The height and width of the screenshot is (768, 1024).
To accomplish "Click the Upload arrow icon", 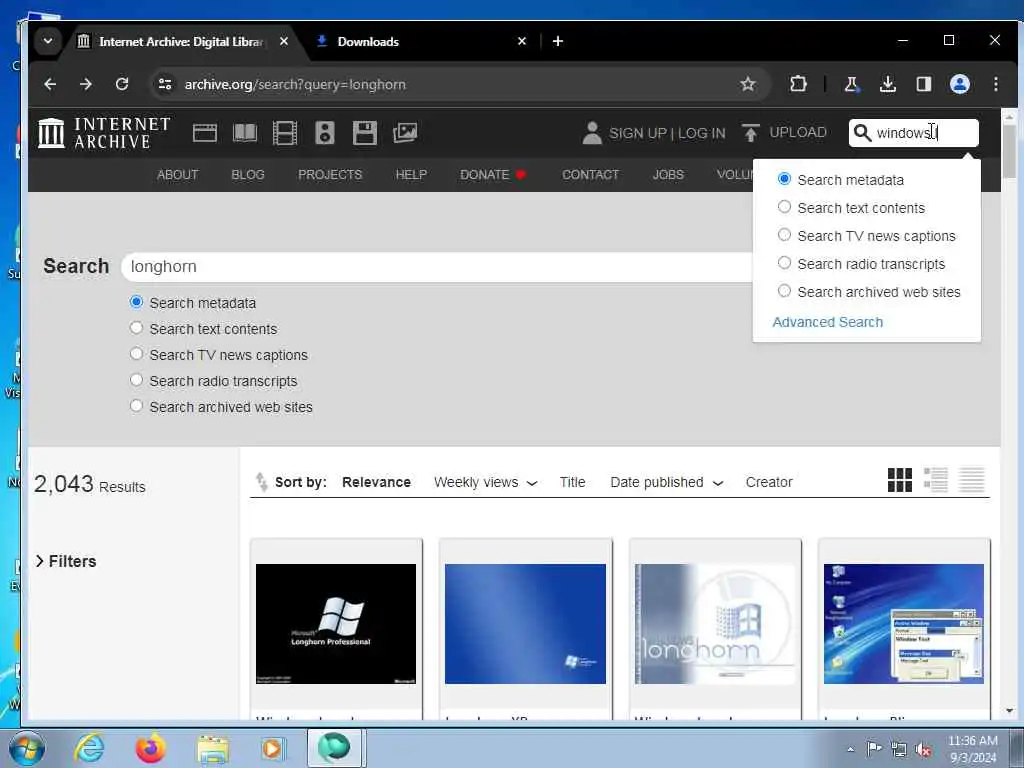I will [x=750, y=133].
